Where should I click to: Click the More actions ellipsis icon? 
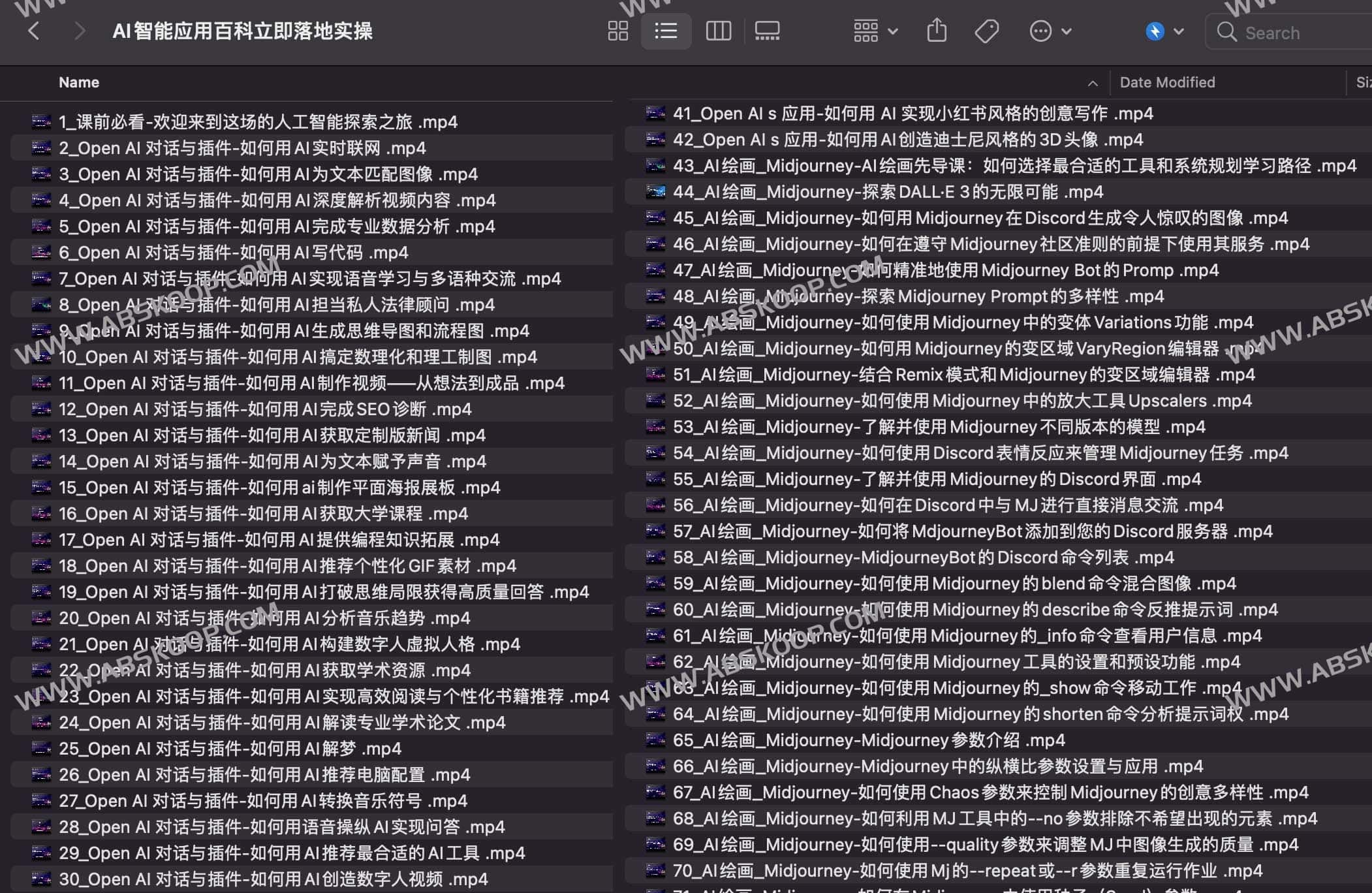pos(1039,31)
